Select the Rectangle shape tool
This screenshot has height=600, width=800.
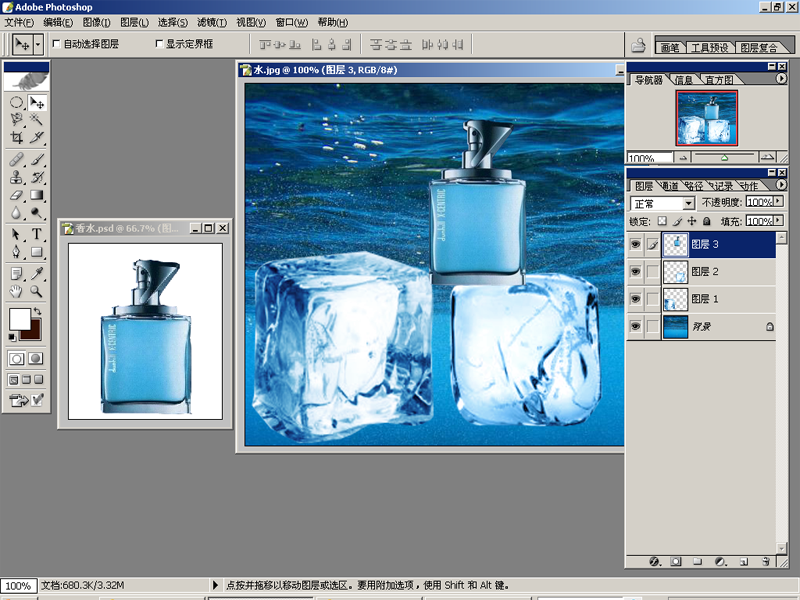click(x=37, y=252)
